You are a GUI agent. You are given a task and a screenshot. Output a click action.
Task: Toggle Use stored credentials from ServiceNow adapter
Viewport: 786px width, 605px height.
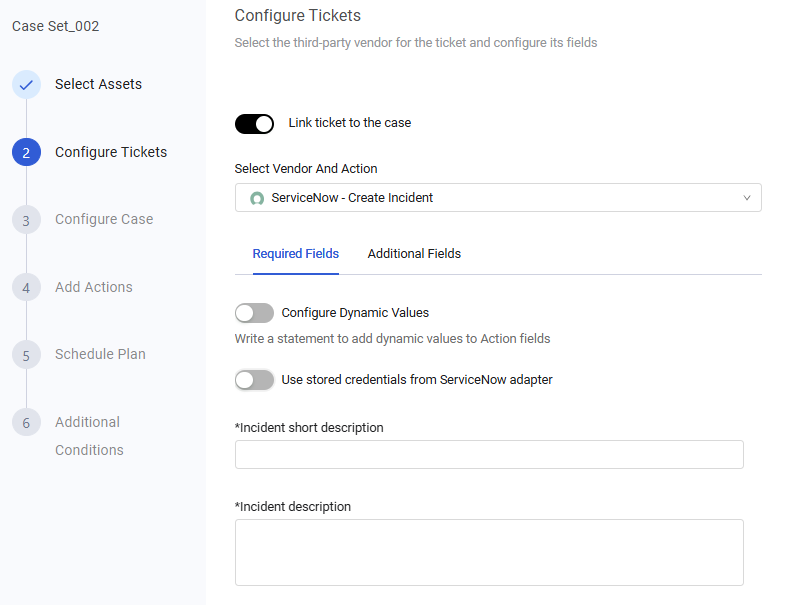254,380
